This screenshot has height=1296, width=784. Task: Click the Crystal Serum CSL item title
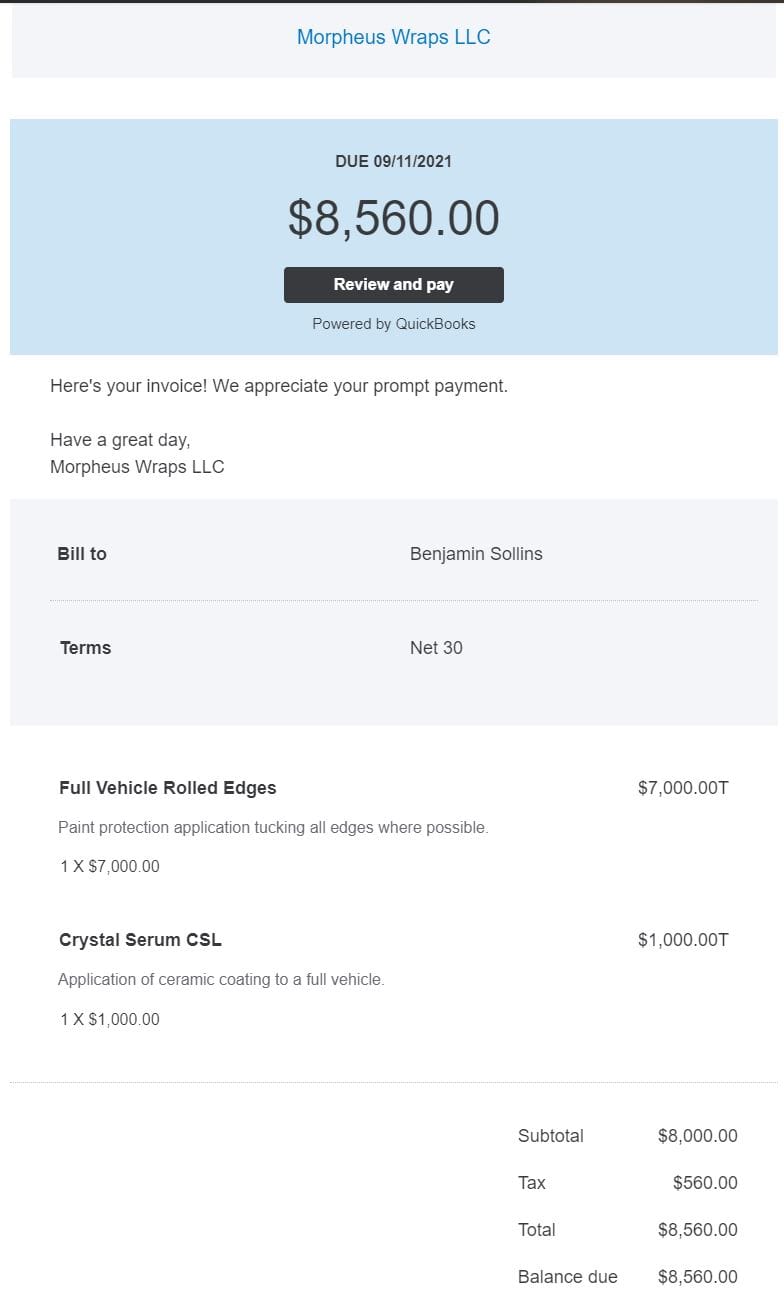[x=140, y=940]
